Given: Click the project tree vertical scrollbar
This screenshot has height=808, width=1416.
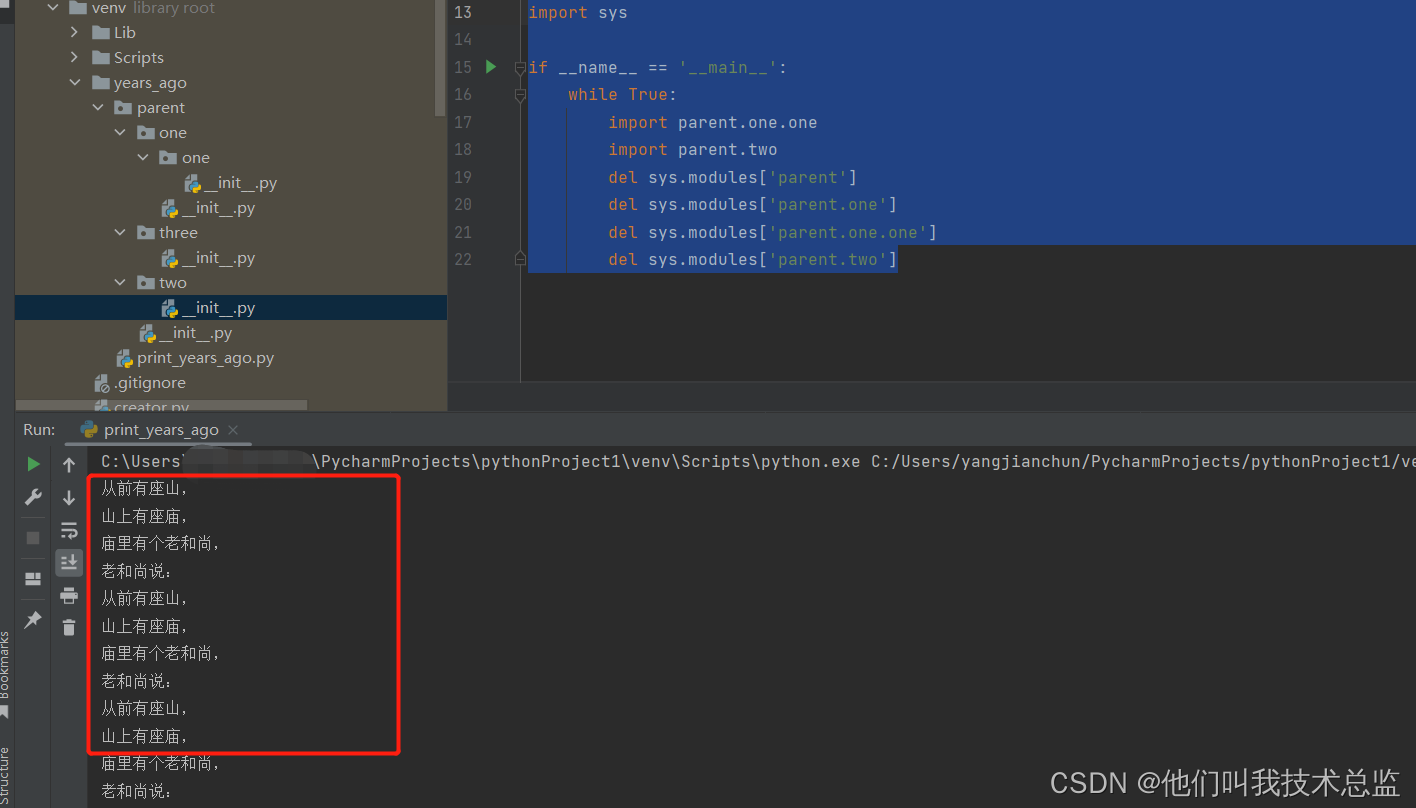Looking at the screenshot, I should pyautogui.click(x=441, y=58).
